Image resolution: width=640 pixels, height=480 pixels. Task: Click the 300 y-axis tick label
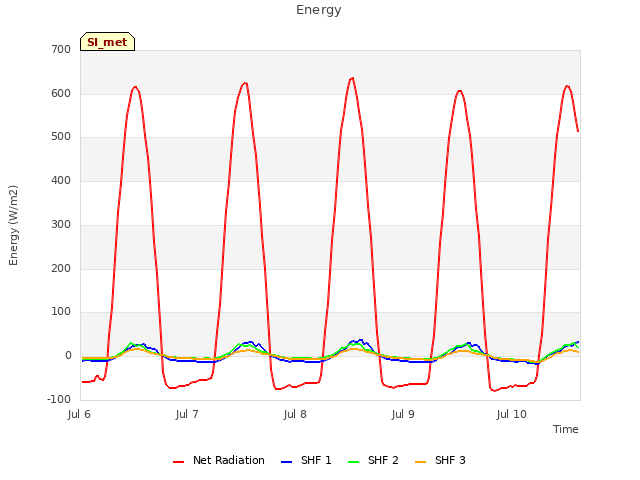click(61, 224)
